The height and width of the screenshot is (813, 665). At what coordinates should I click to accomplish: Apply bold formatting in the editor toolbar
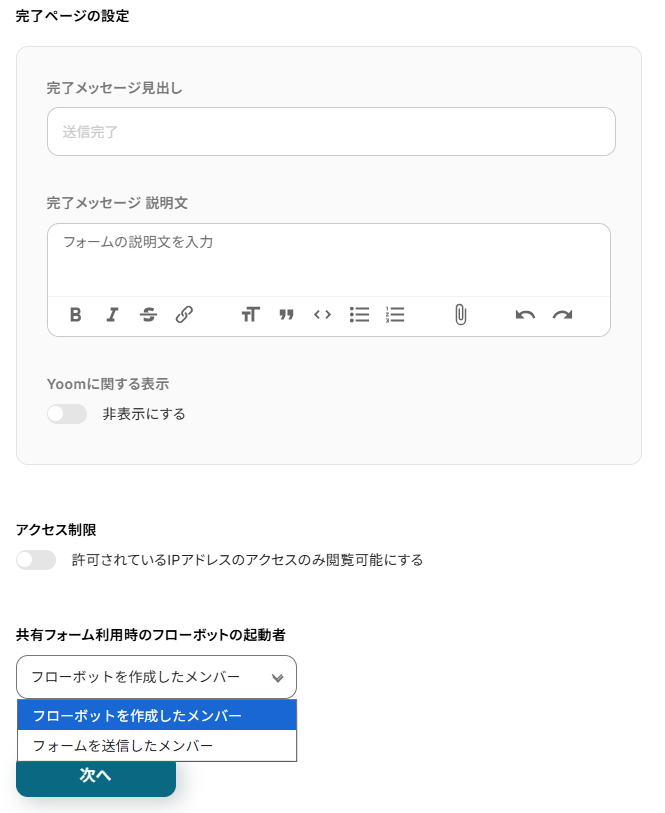76,315
